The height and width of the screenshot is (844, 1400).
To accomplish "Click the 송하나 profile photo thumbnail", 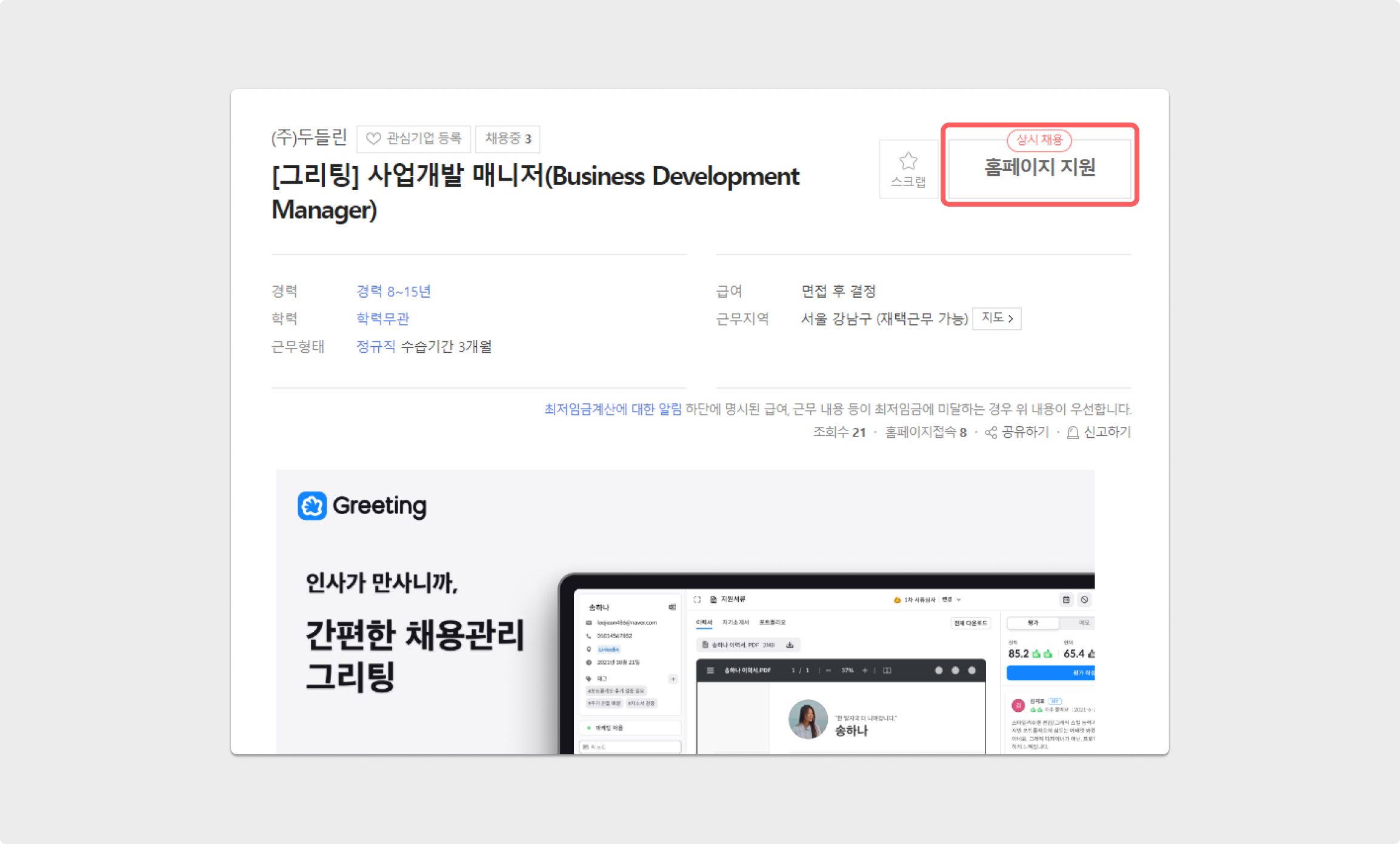I will 807,719.
